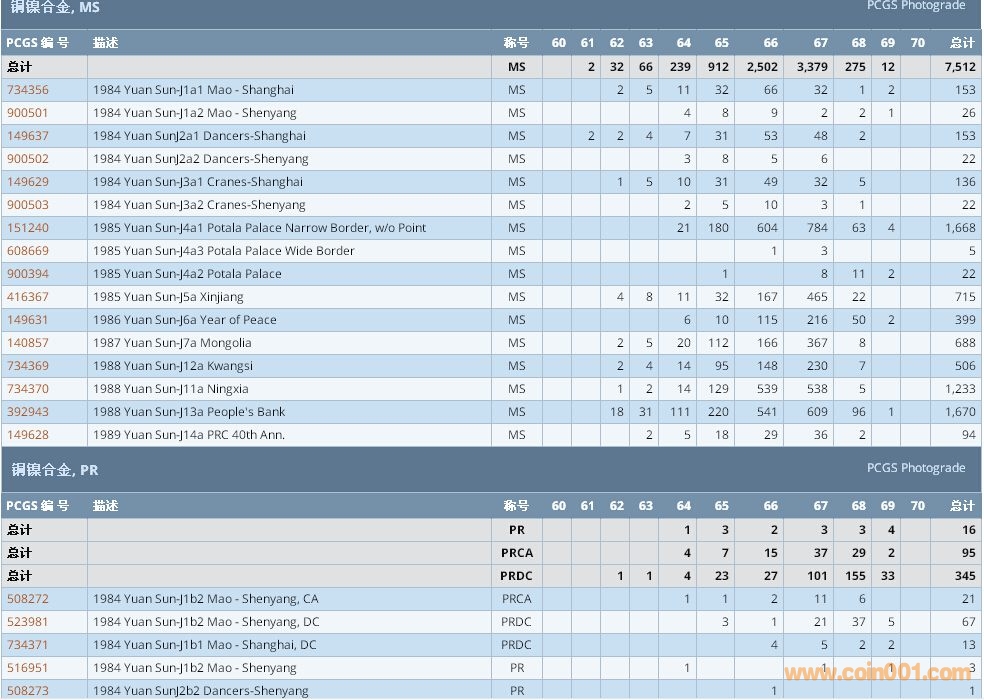Open PCGS number 149629 Cranes-Shanghai link
Image resolution: width=984 pixels, height=700 pixels.
click(x=28, y=182)
